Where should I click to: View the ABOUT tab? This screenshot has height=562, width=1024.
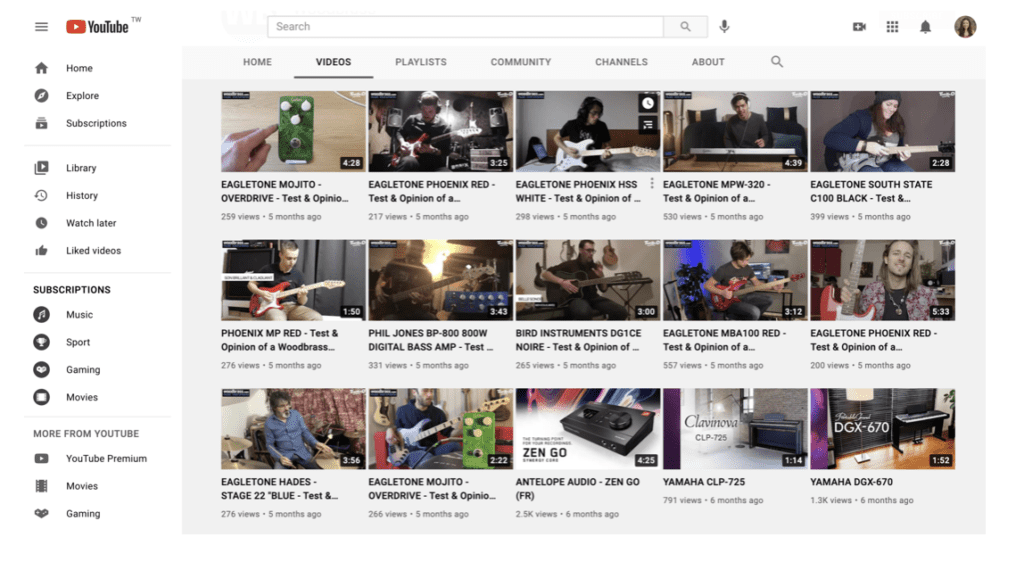[708, 62]
